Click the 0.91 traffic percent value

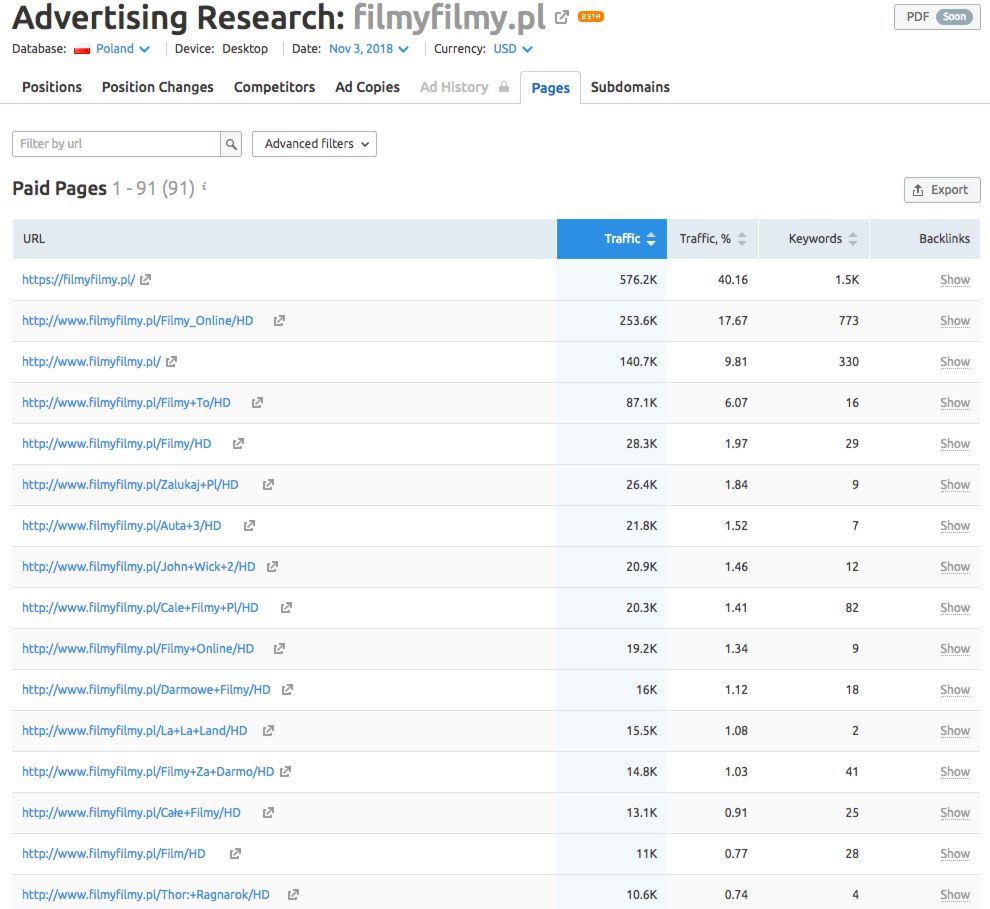pos(736,813)
